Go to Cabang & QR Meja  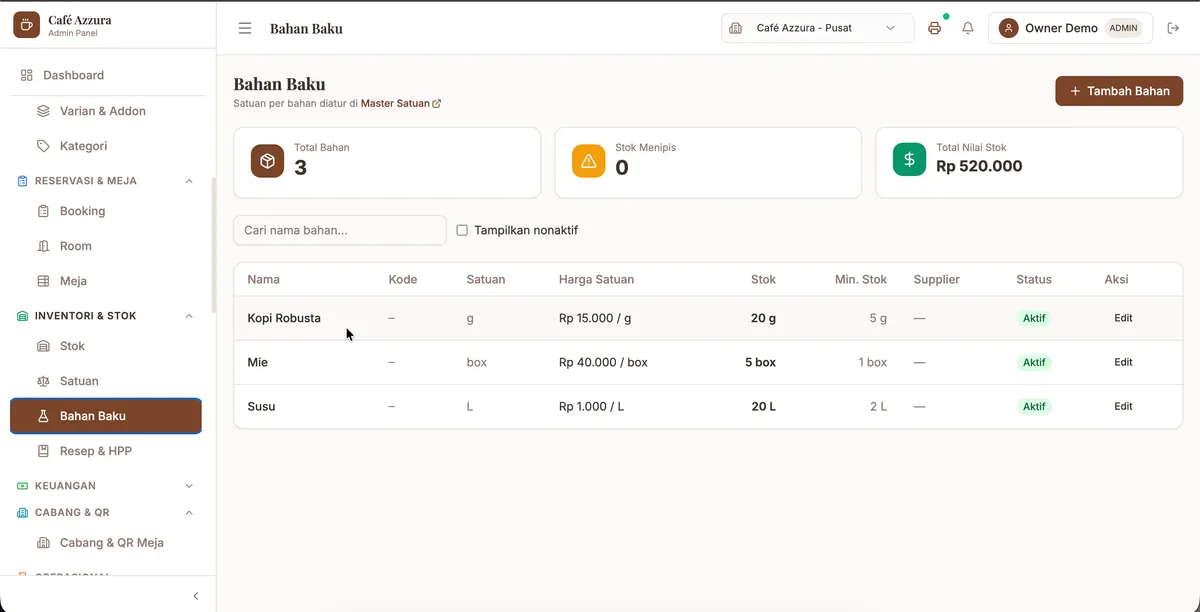pos(106,543)
